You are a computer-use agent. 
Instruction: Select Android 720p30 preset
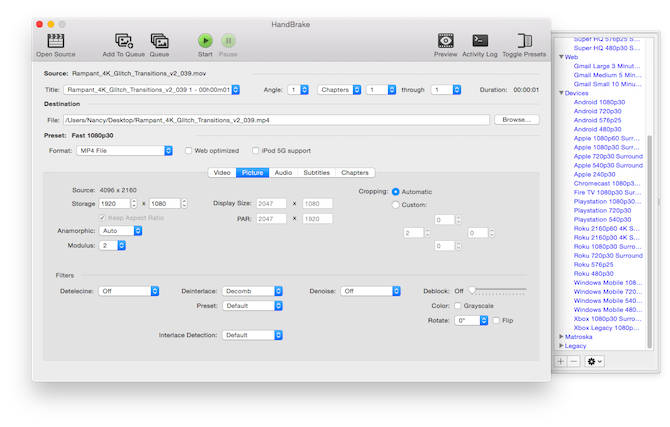pyautogui.click(x=597, y=111)
